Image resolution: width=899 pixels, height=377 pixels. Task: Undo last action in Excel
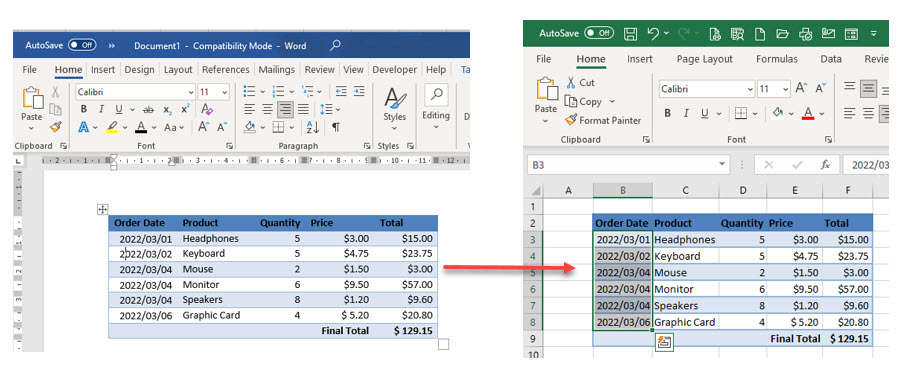654,34
